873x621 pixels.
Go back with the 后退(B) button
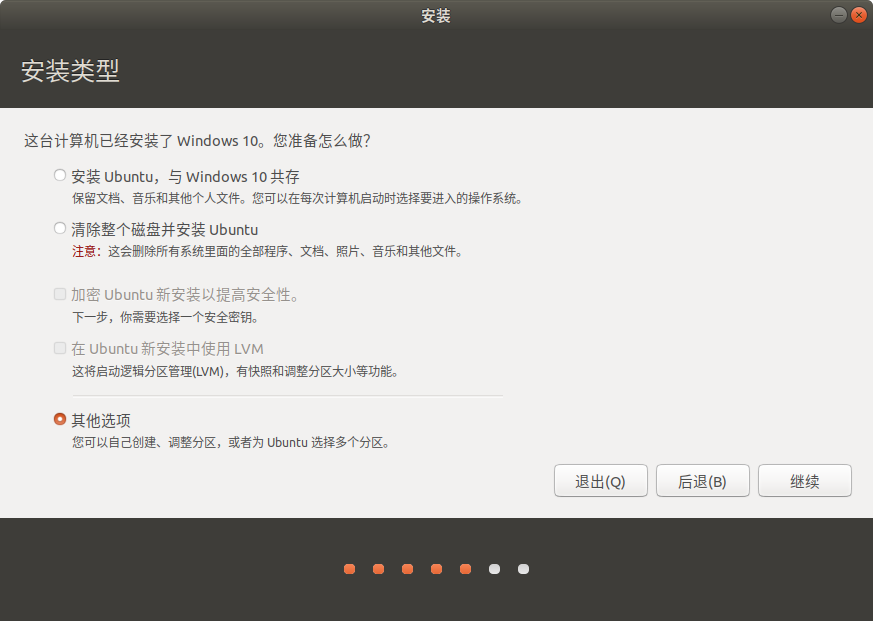pos(703,481)
